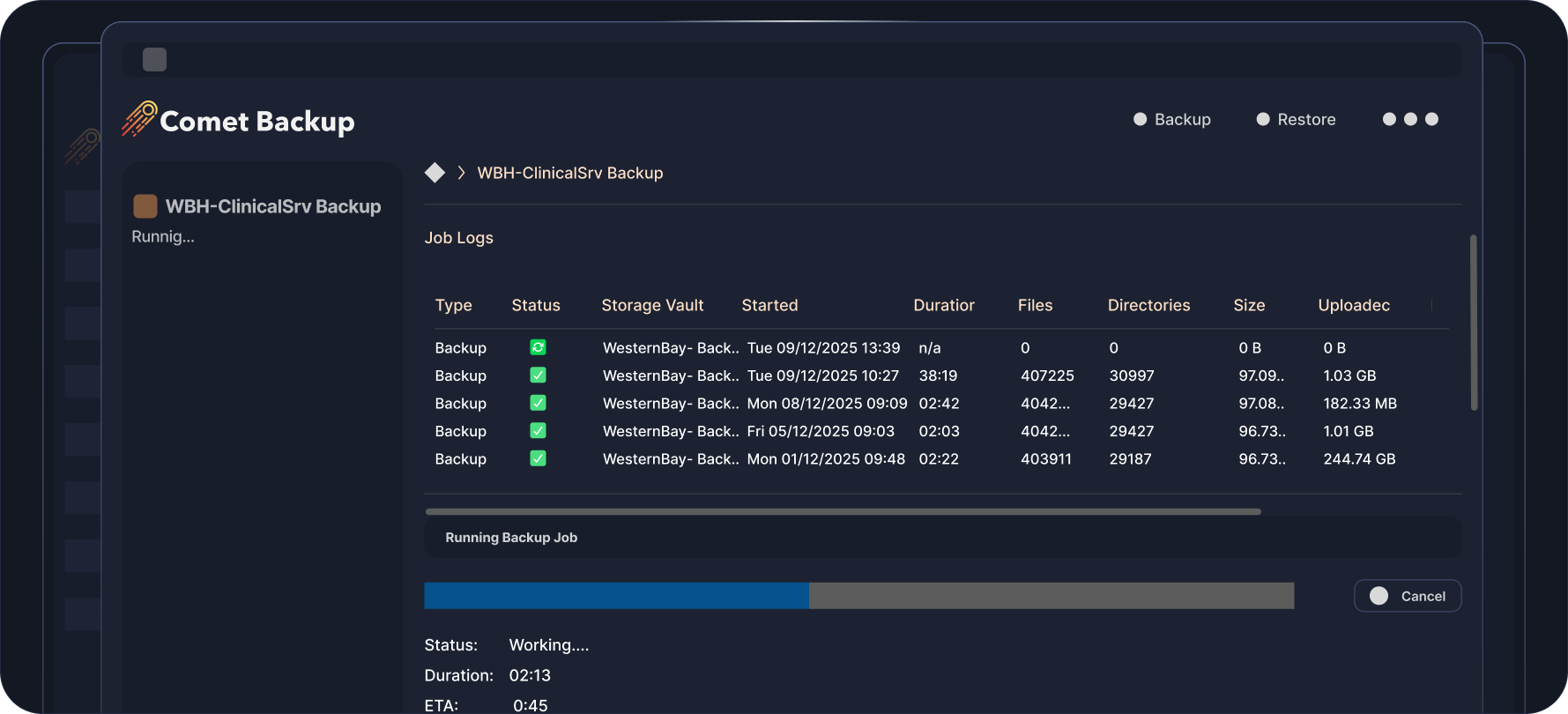Click the 02:42 duration value
This screenshot has height=714, width=1568.
coord(939,404)
